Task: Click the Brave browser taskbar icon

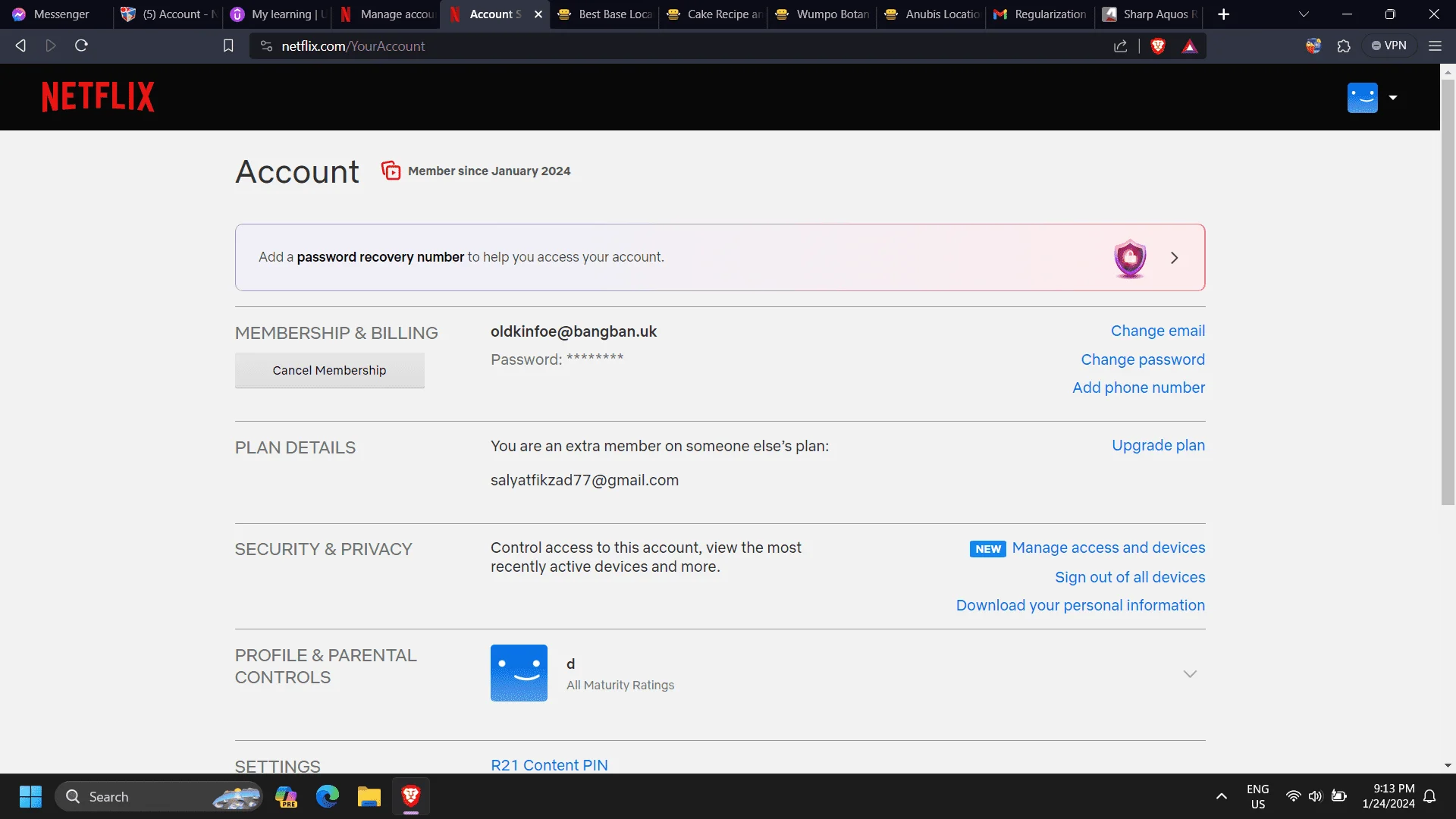Action: click(x=411, y=796)
